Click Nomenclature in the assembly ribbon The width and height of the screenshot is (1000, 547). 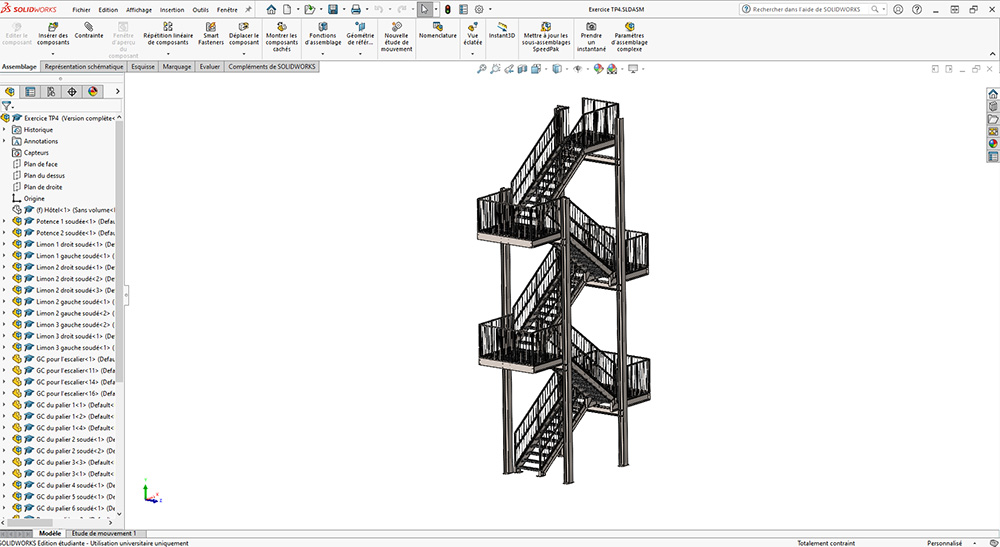(437, 30)
